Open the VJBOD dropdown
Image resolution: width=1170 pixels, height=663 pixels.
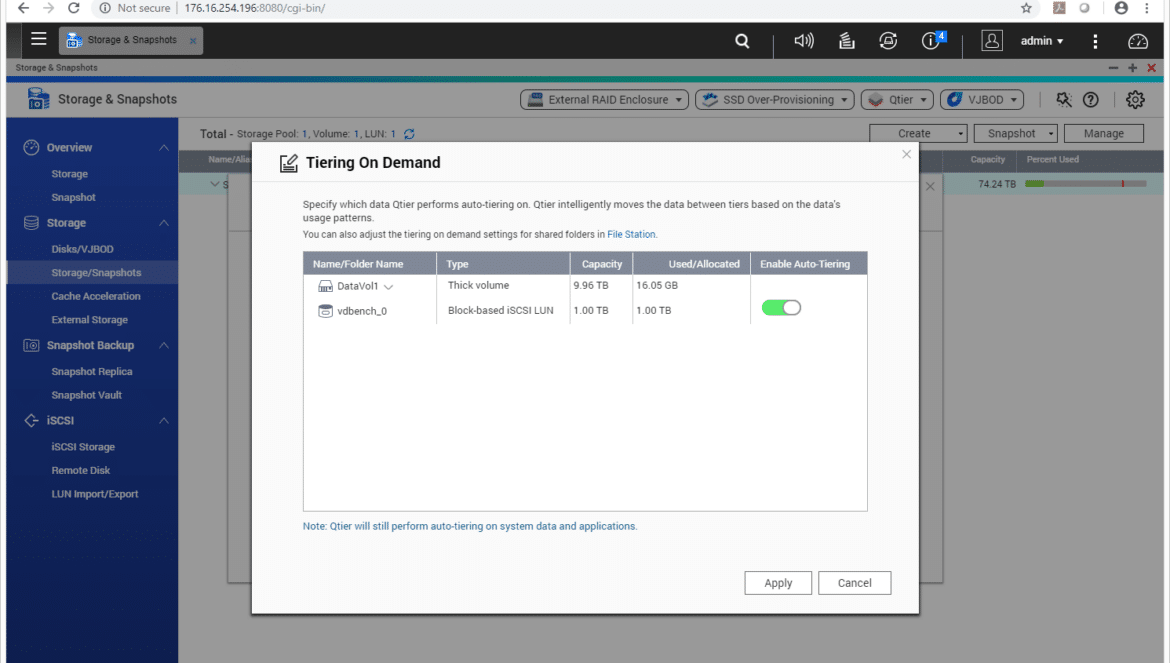pos(981,99)
